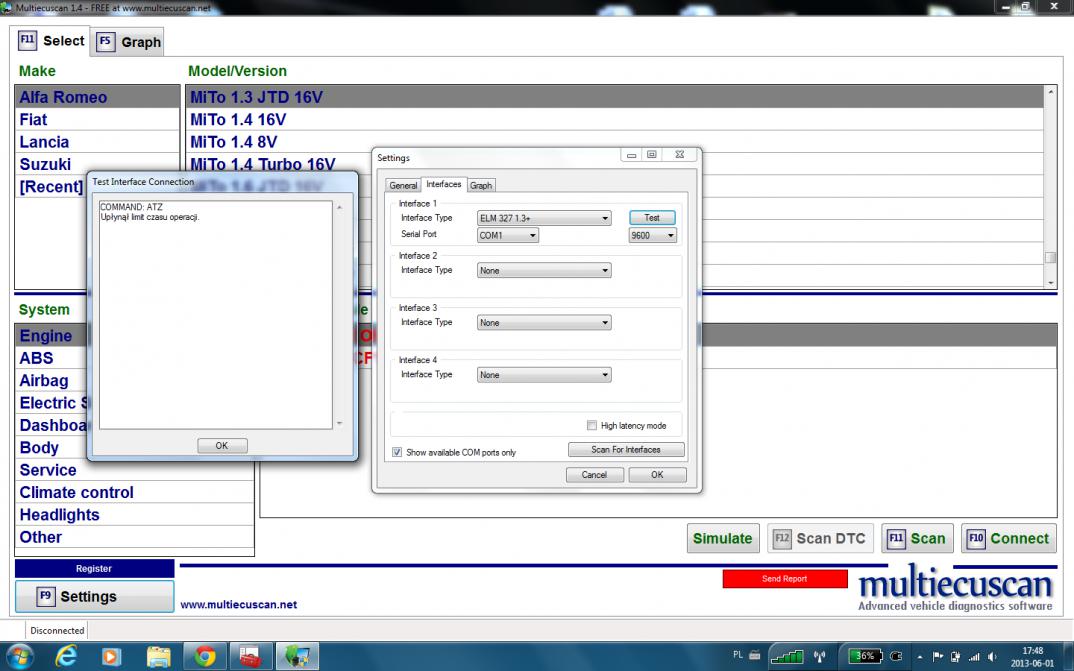
Task: Open Google Chrome from the taskbar
Action: point(204,656)
